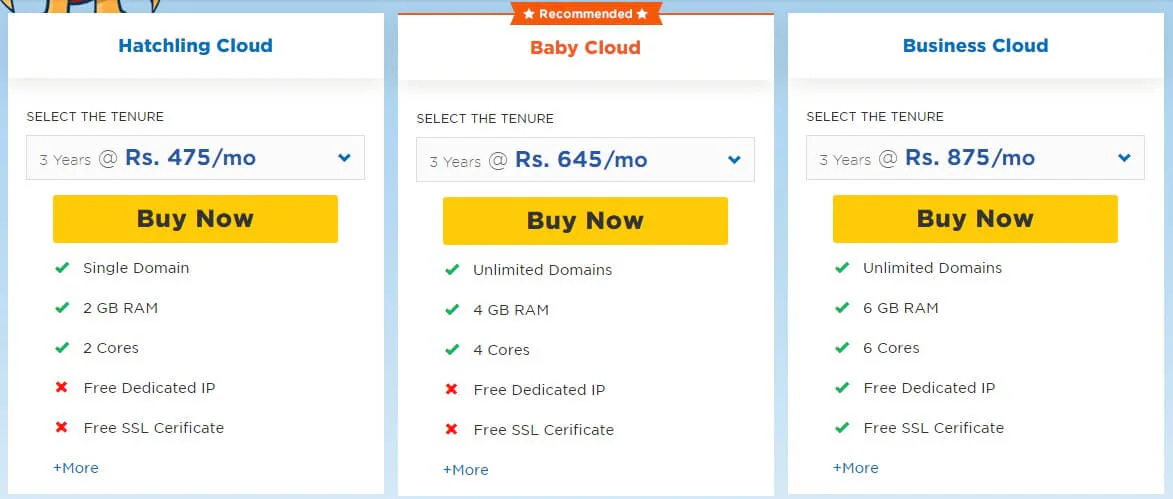The height and width of the screenshot is (499, 1173).
Task: Click green checkmark next to Business Free Dedicated IP
Action: pos(842,388)
